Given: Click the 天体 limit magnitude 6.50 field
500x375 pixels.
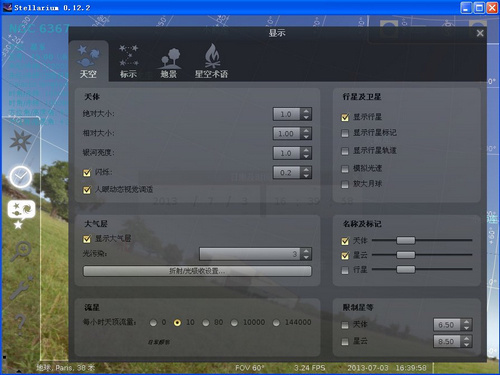Looking at the screenshot, I should tap(447, 325).
